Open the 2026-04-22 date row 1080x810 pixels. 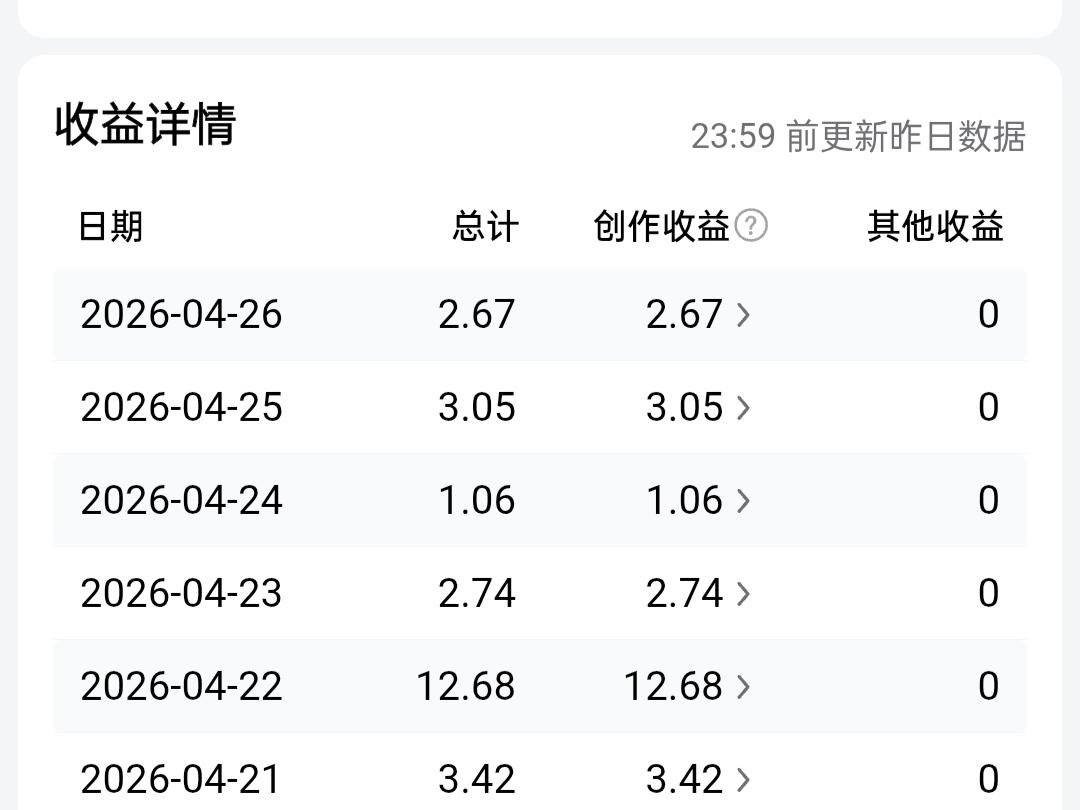[540, 687]
